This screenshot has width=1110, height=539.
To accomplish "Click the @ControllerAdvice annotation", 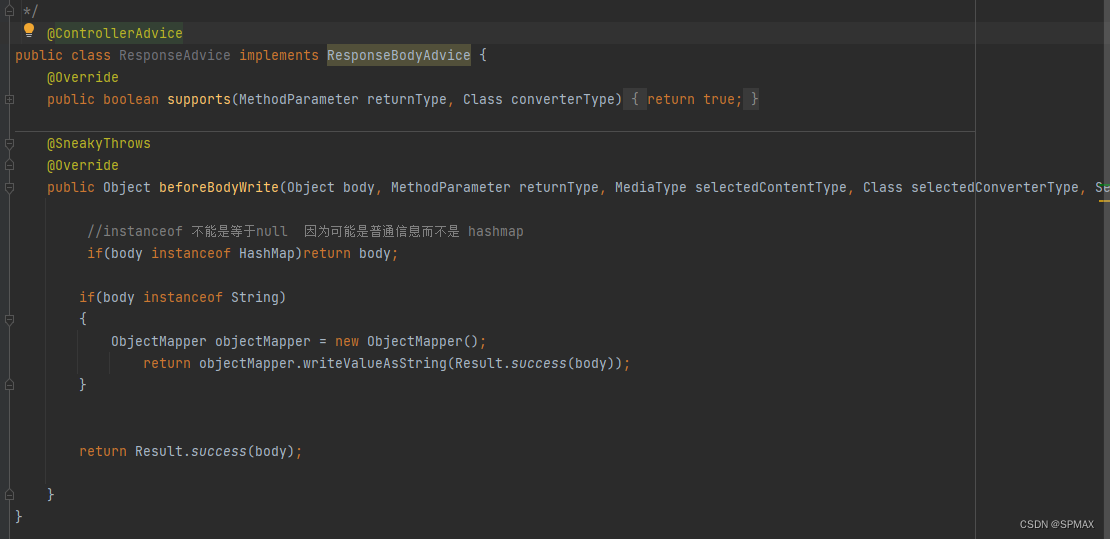I will pyautogui.click(x=115, y=33).
